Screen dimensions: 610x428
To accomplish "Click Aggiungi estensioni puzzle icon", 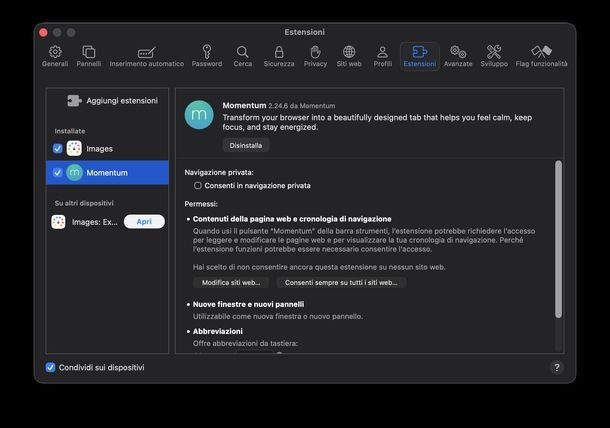I will 74,101.
